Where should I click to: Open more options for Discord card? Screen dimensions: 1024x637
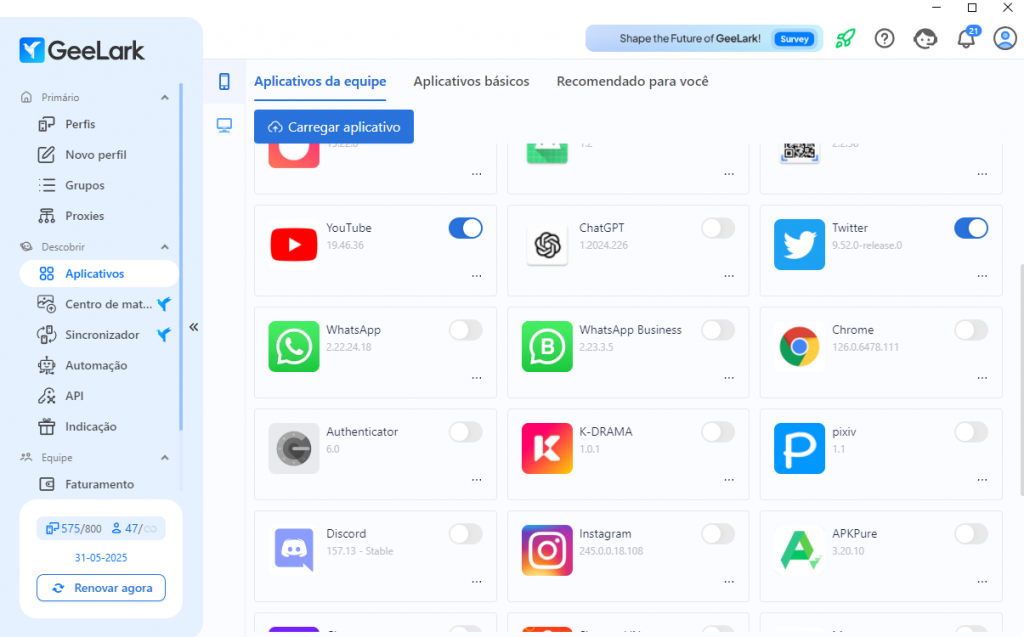pos(477,582)
